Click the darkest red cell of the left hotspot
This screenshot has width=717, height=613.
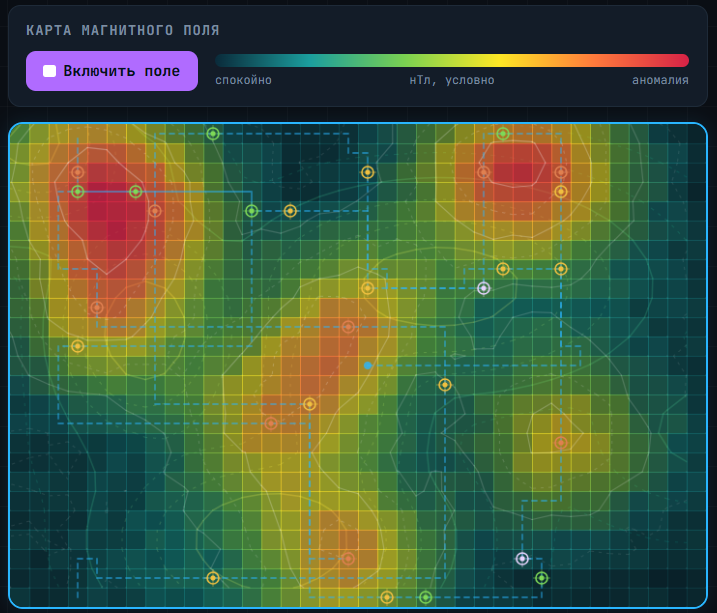point(117,230)
